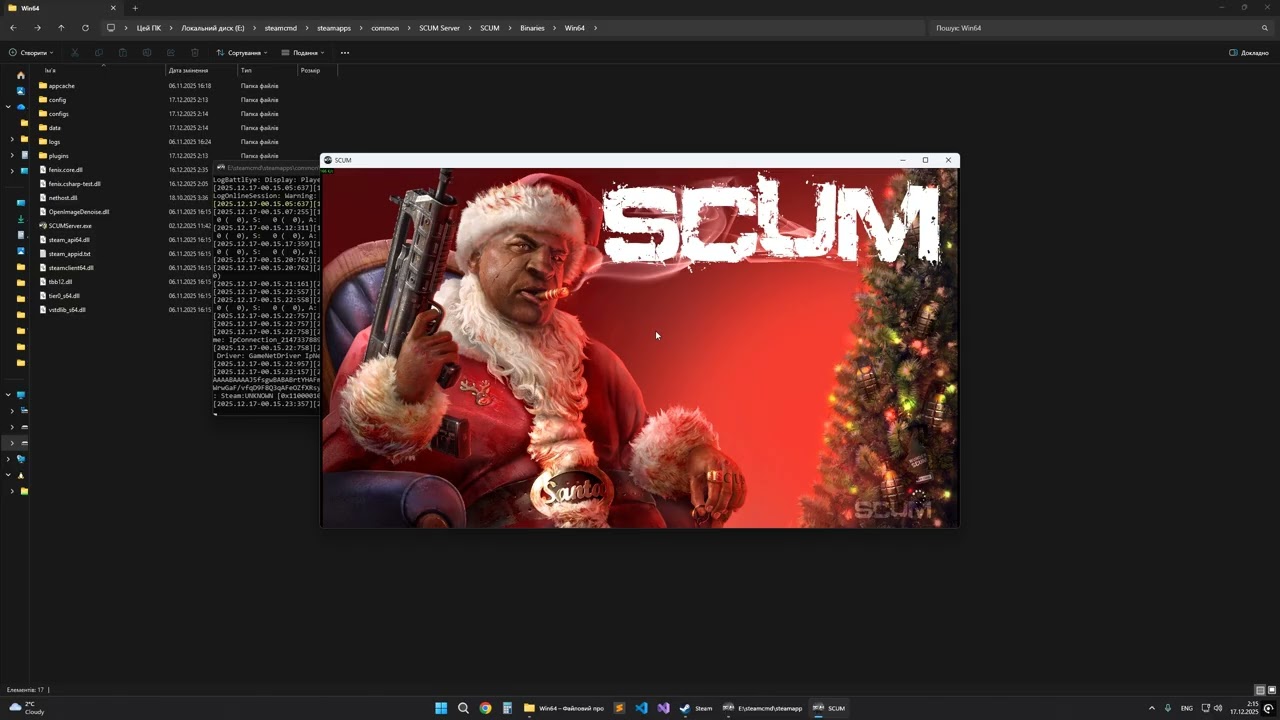
Task: Click the Rename toolbar icon
Action: [146, 53]
